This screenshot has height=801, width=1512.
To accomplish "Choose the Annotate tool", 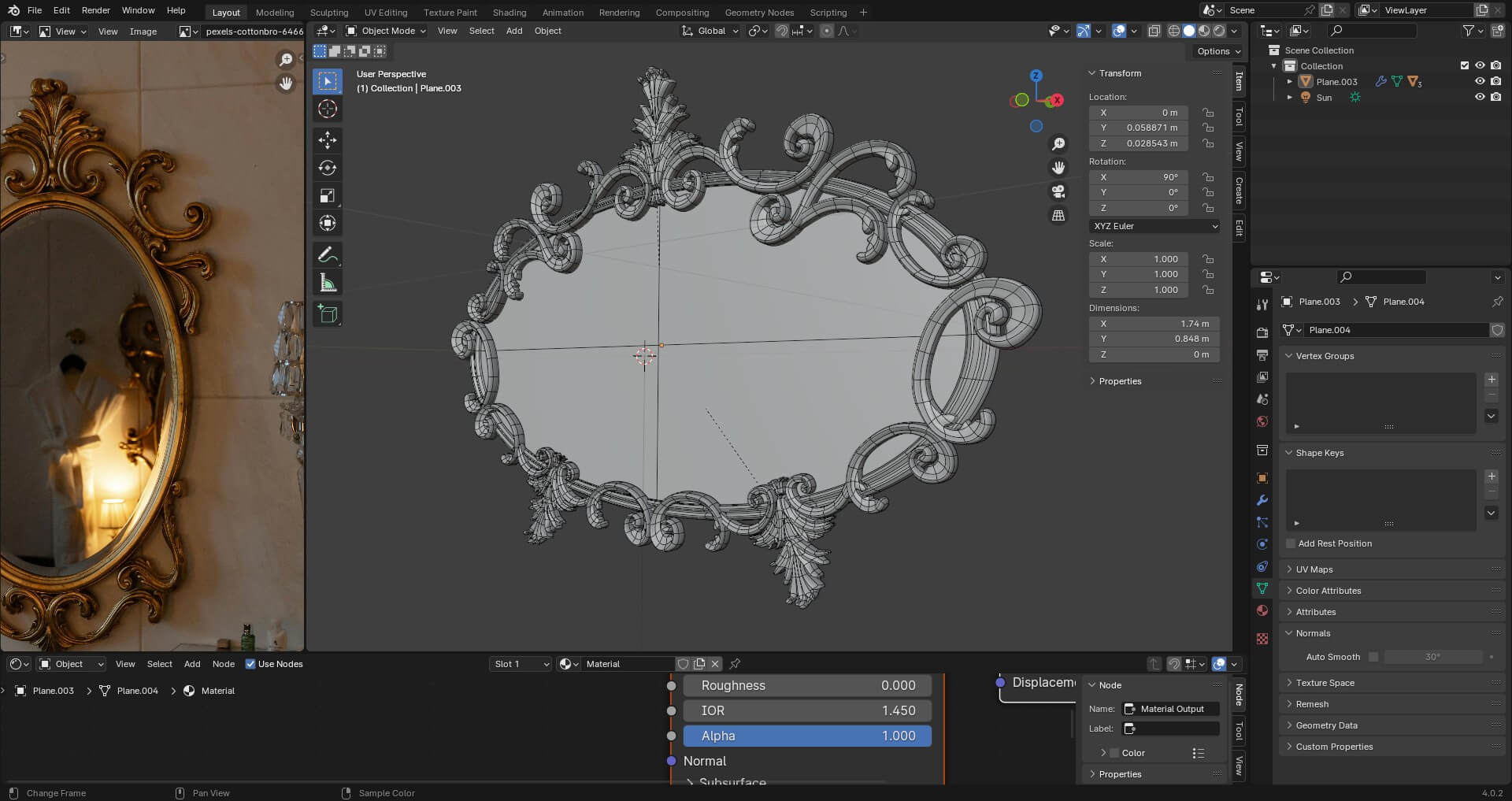I will click(328, 255).
